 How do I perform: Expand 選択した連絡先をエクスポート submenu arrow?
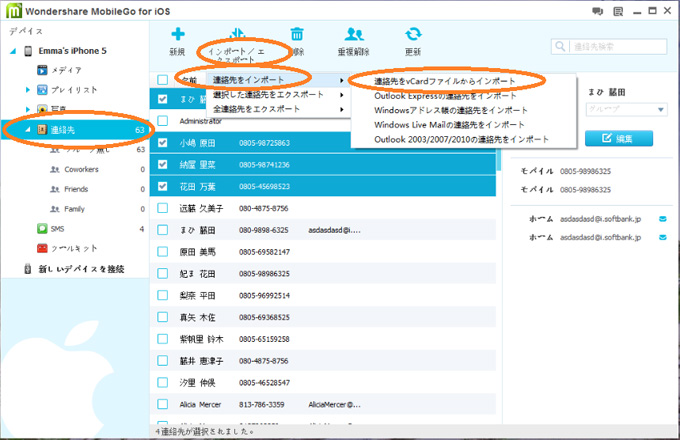(x=342, y=95)
